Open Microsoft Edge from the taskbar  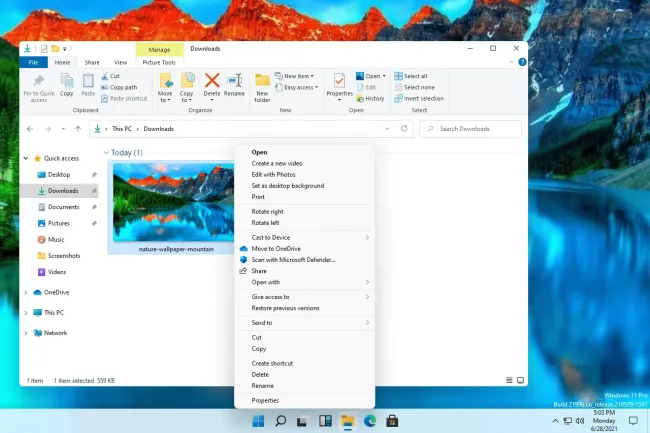370,421
